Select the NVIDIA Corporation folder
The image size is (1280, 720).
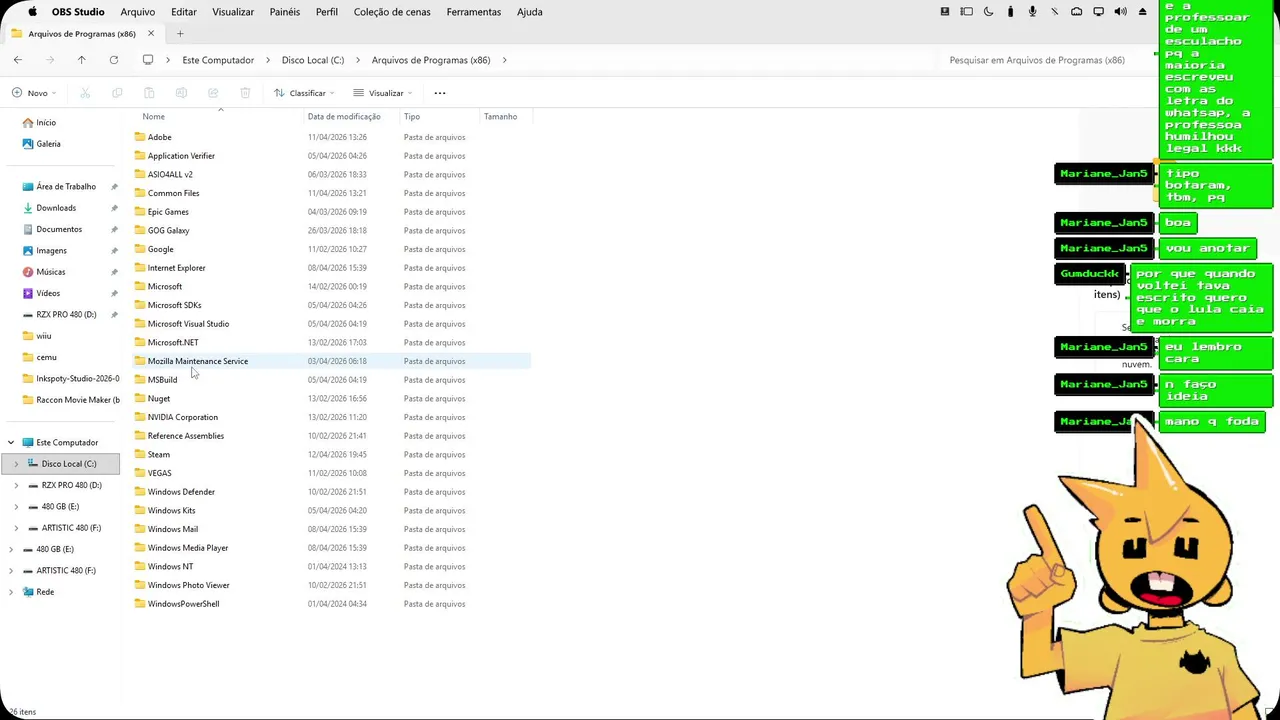pyautogui.click(x=331, y=417)
